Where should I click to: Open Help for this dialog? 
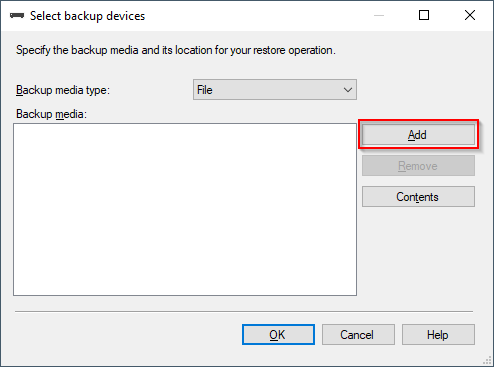click(x=438, y=334)
